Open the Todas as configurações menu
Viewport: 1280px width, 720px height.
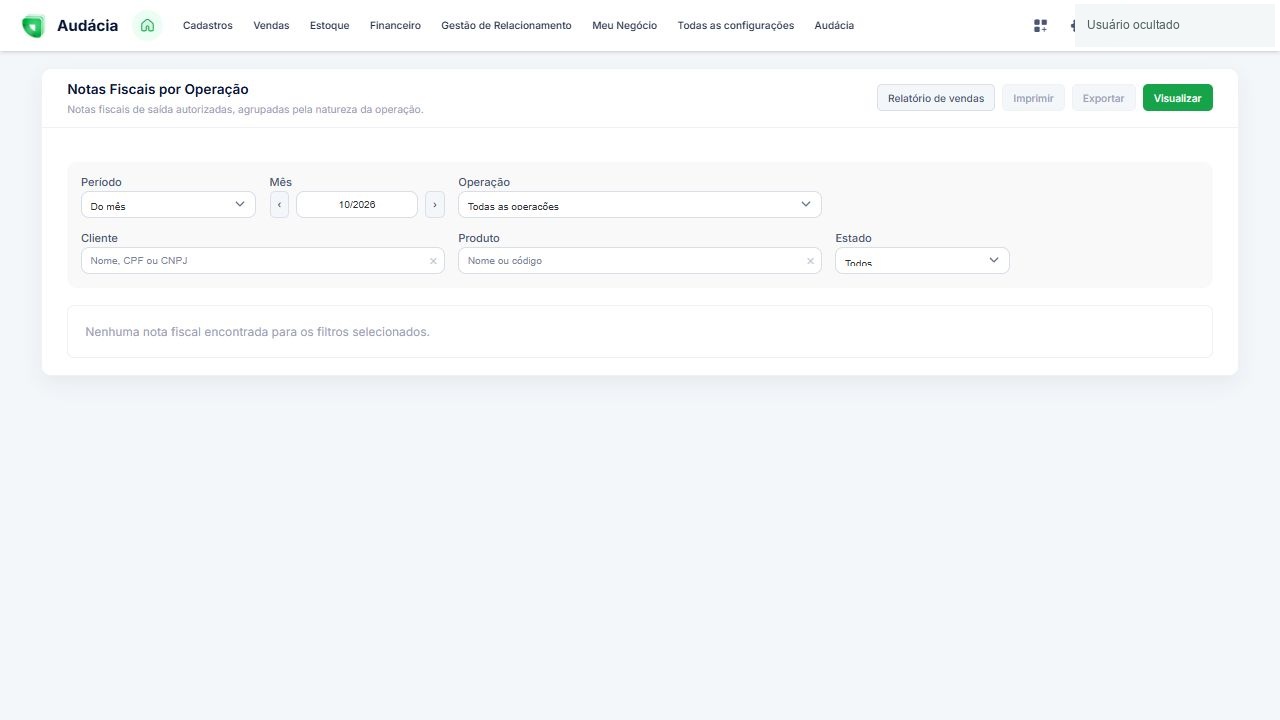736,26
